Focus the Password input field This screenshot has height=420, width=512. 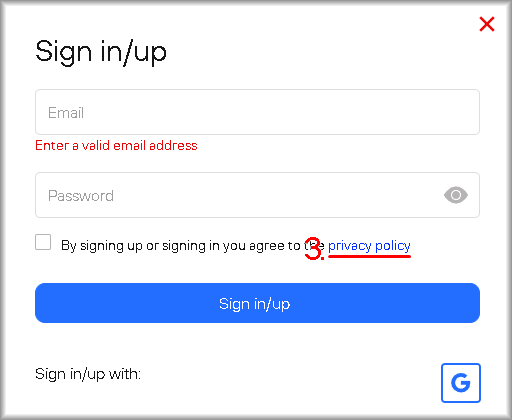pyautogui.click(x=257, y=195)
